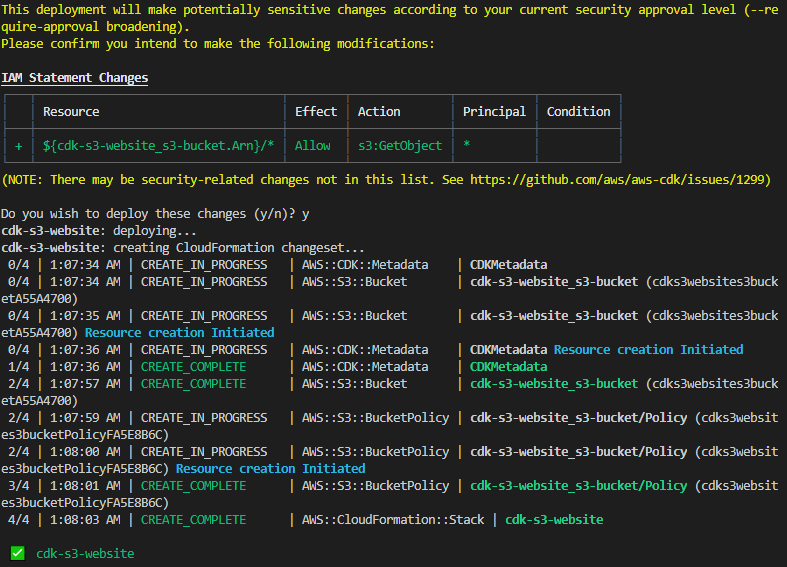Image resolution: width=787 pixels, height=567 pixels.
Task: Click the '+' marker in the table's first column
Action: tap(19, 146)
